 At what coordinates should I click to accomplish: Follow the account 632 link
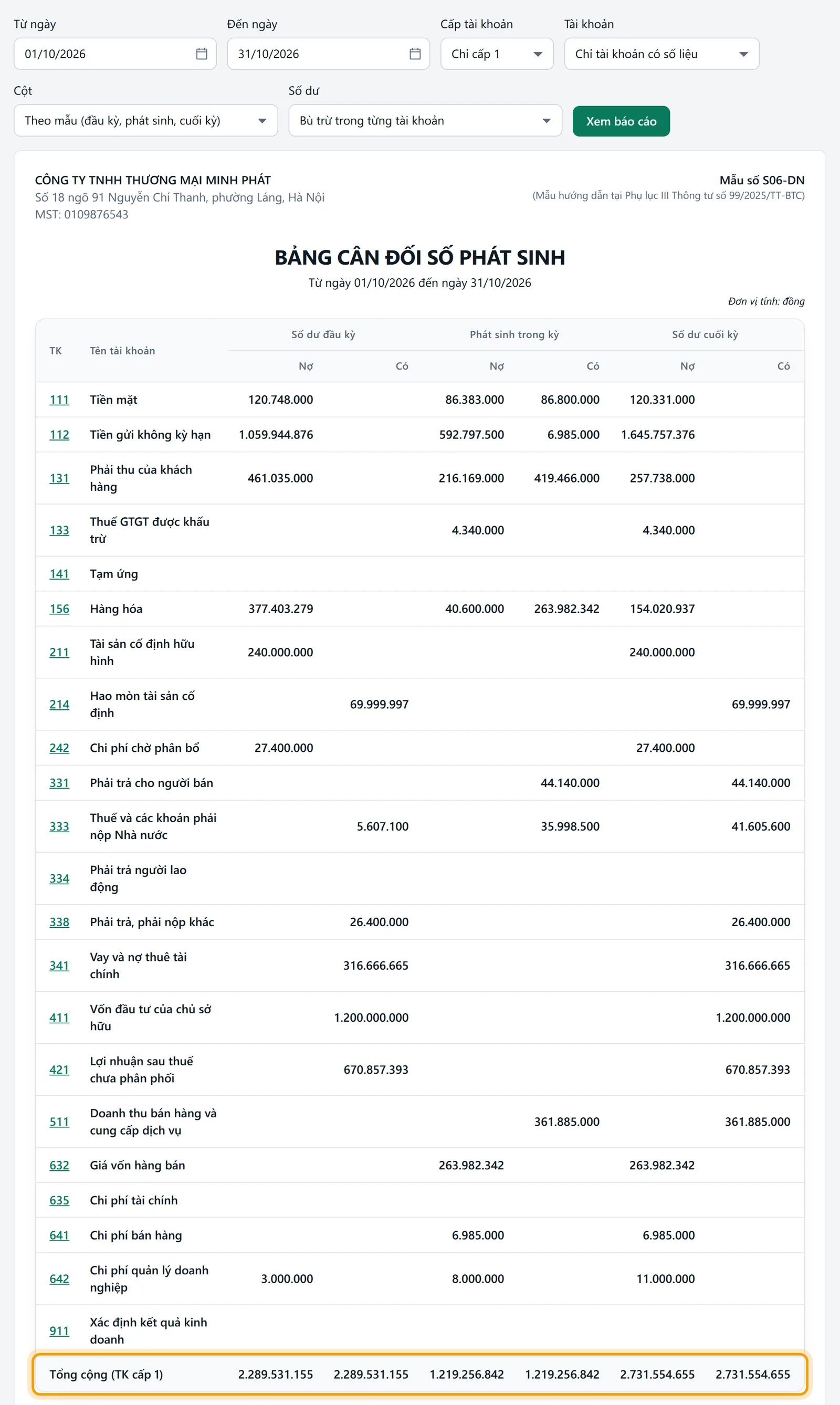[x=59, y=1166]
